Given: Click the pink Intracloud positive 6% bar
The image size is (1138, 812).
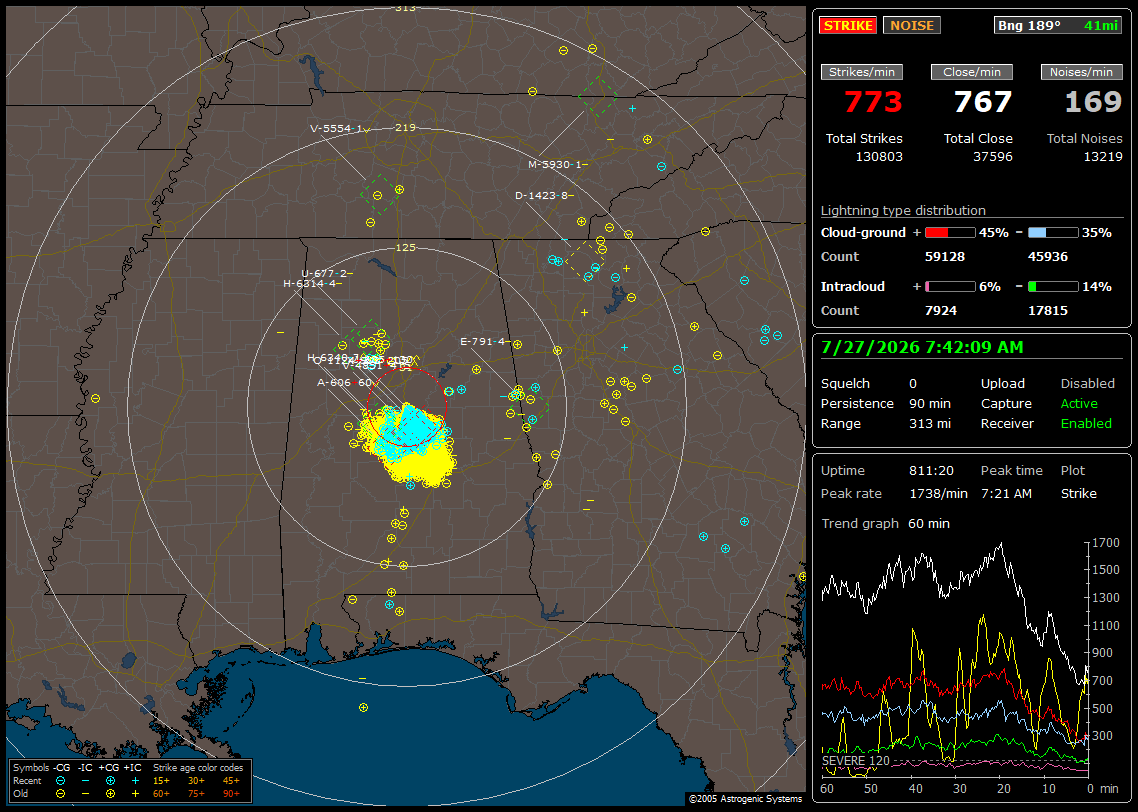Looking at the screenshot, I should pos(950,287).
